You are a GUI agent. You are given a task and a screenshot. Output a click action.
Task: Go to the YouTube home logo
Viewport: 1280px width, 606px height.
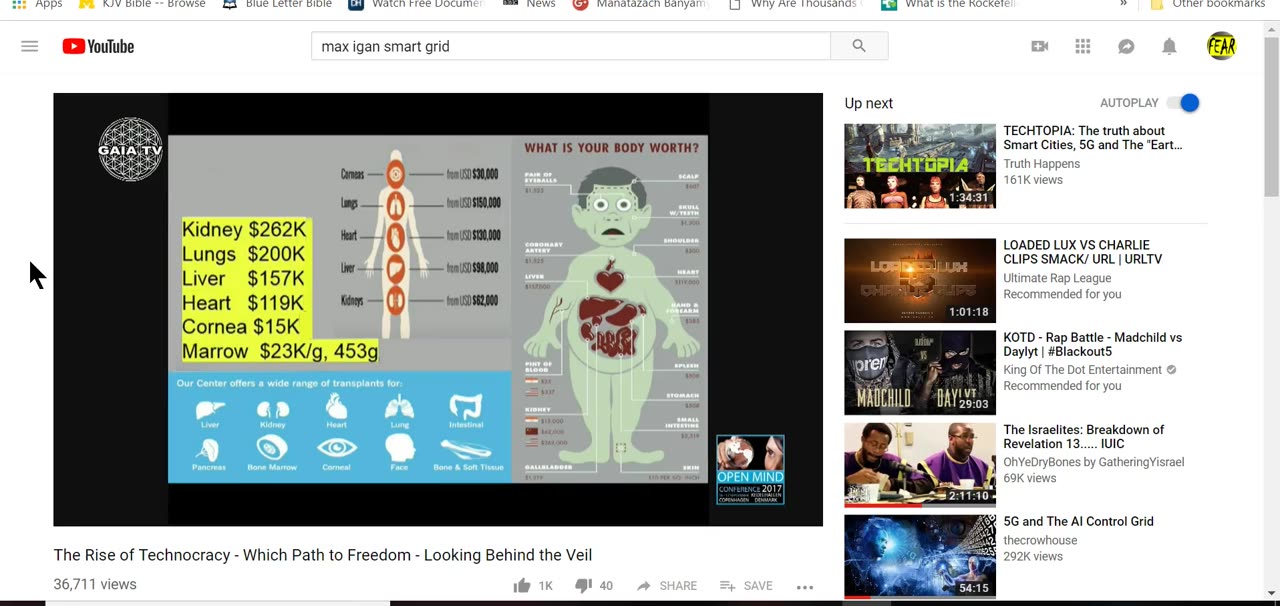pos(98,46)
